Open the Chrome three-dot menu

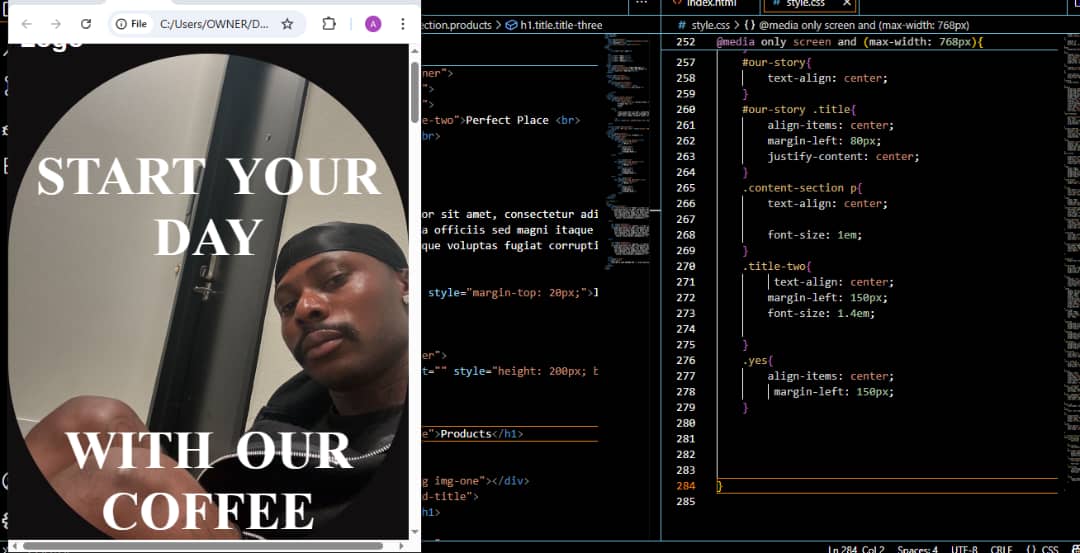point(403,24)
